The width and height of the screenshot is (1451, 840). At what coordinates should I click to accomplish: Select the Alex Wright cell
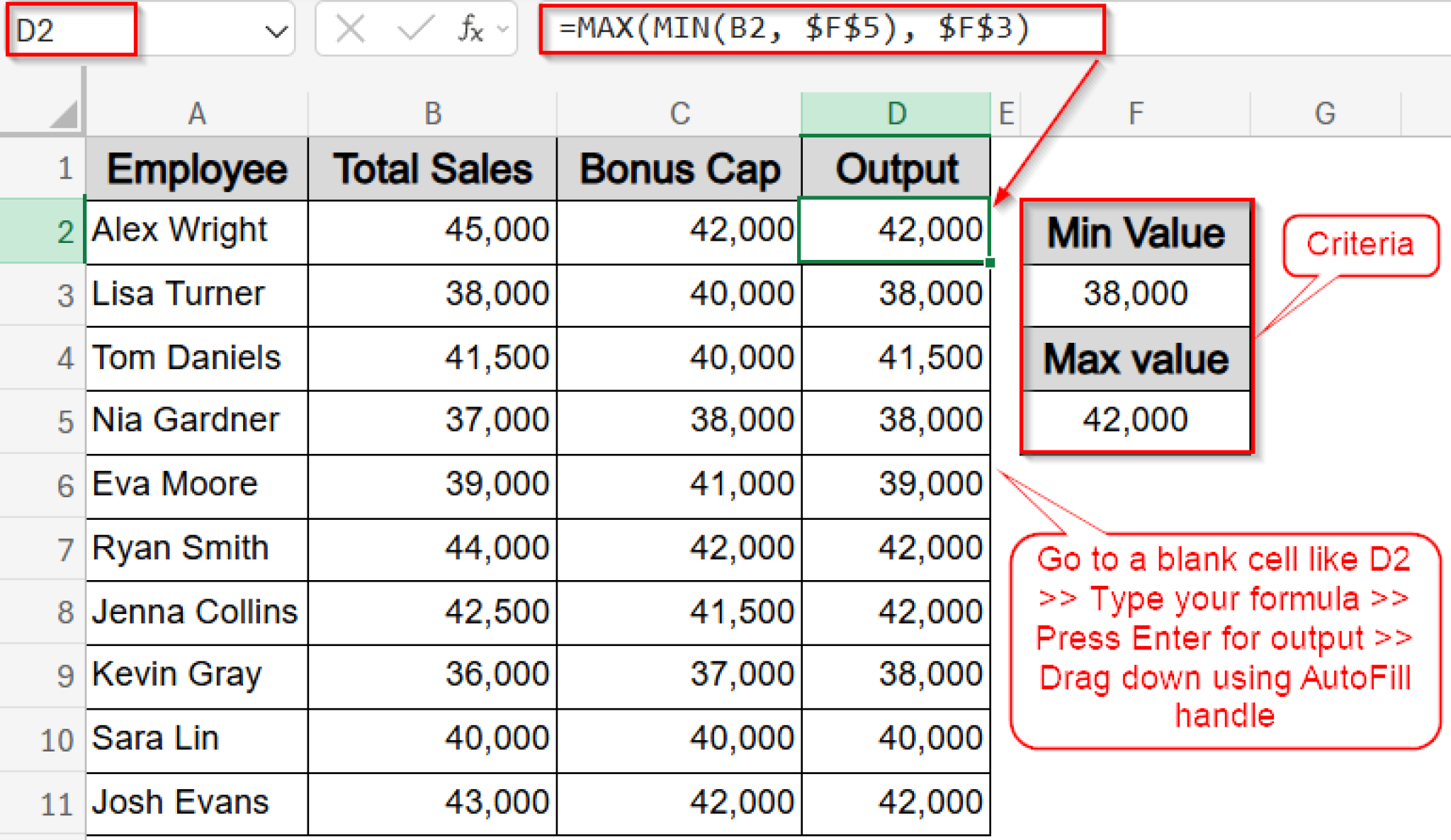pos(196,230)
